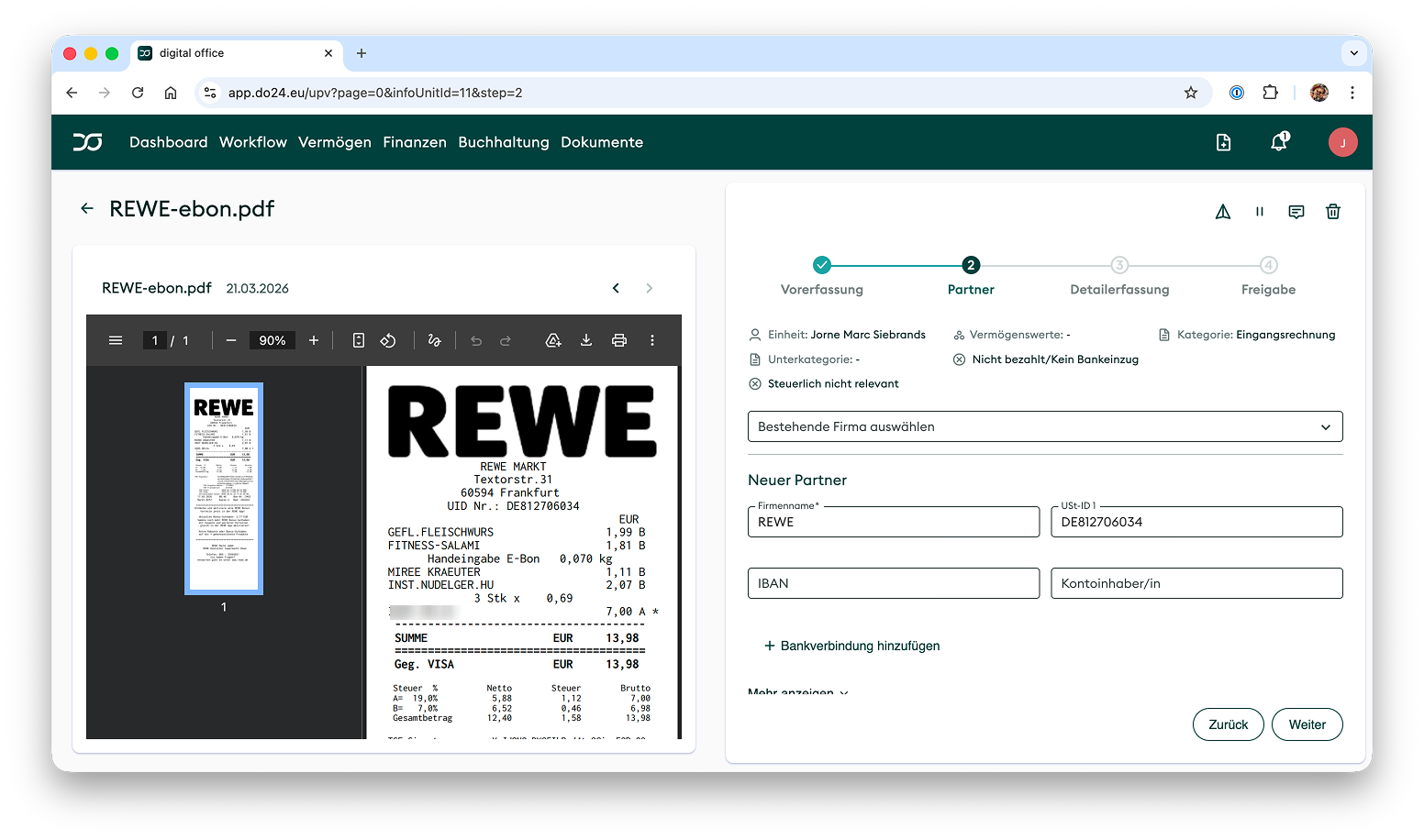Viewport: 1424px width, 840px height.
Task: Open Chrome three-dot menu
Action: pyautogui.click(x=1352, y=93)
